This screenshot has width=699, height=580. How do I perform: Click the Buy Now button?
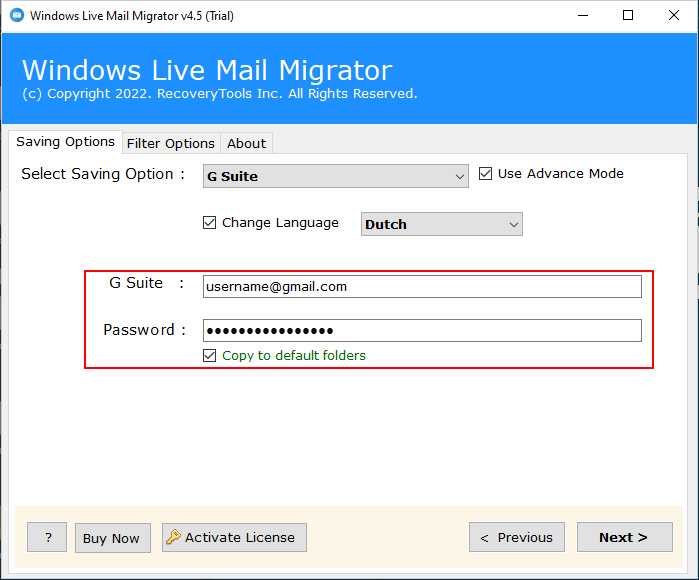point(112,538)
